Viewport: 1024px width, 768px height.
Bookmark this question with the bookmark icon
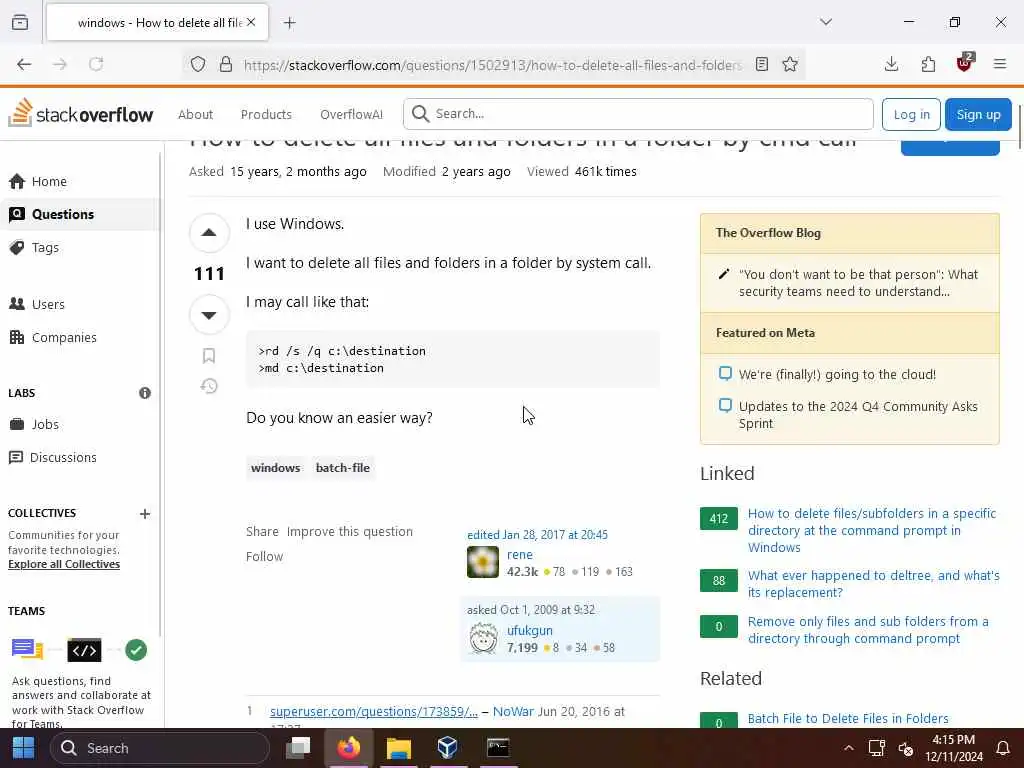209,356
